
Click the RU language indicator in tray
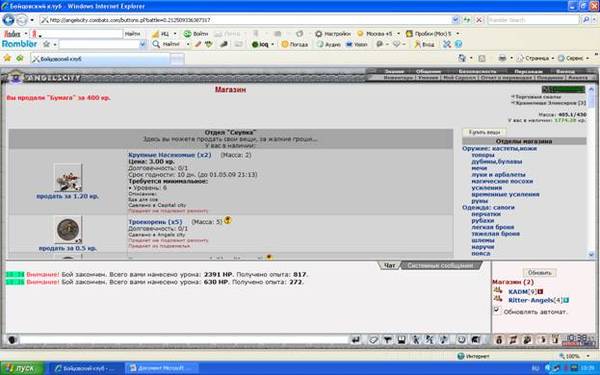(x=535, y=368)
